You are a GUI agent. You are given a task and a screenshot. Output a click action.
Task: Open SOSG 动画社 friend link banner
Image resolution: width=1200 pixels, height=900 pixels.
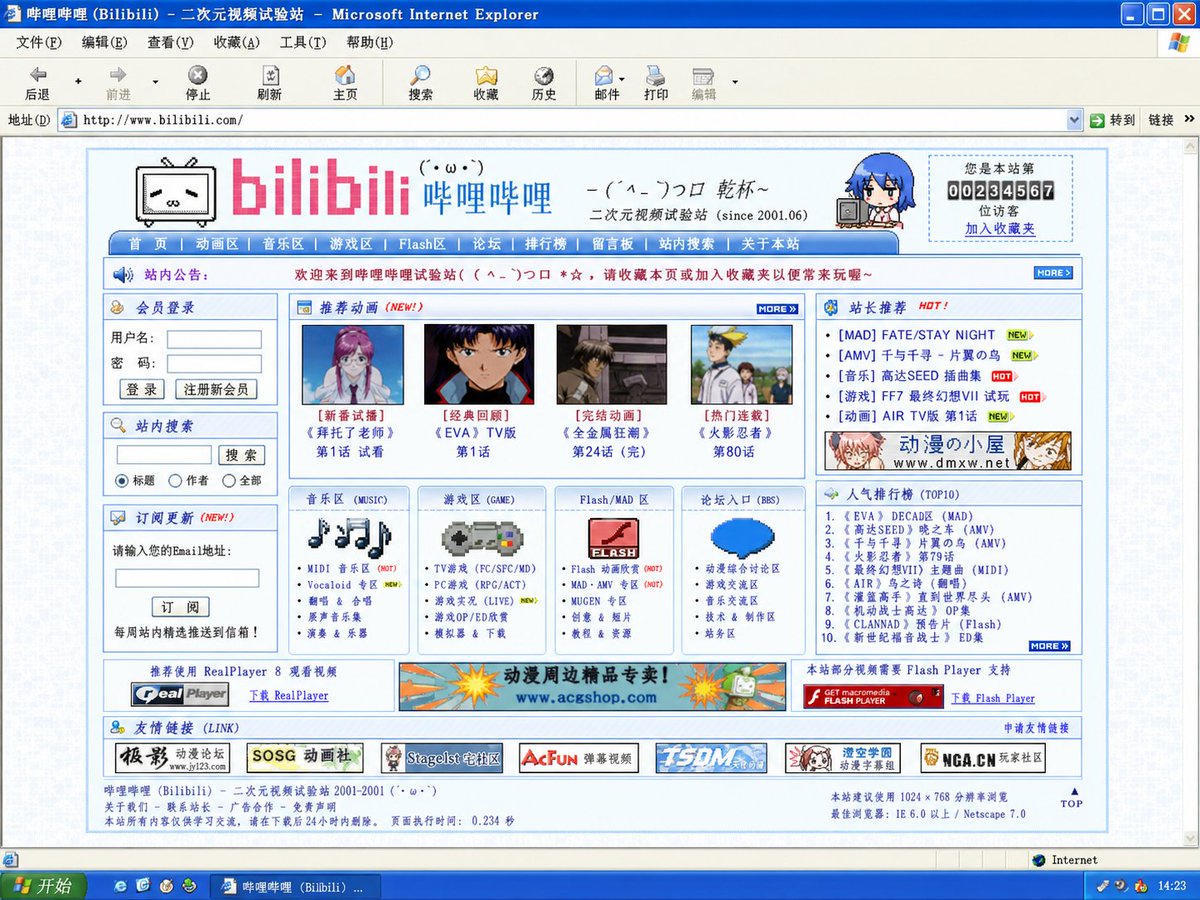click(305, 758)
